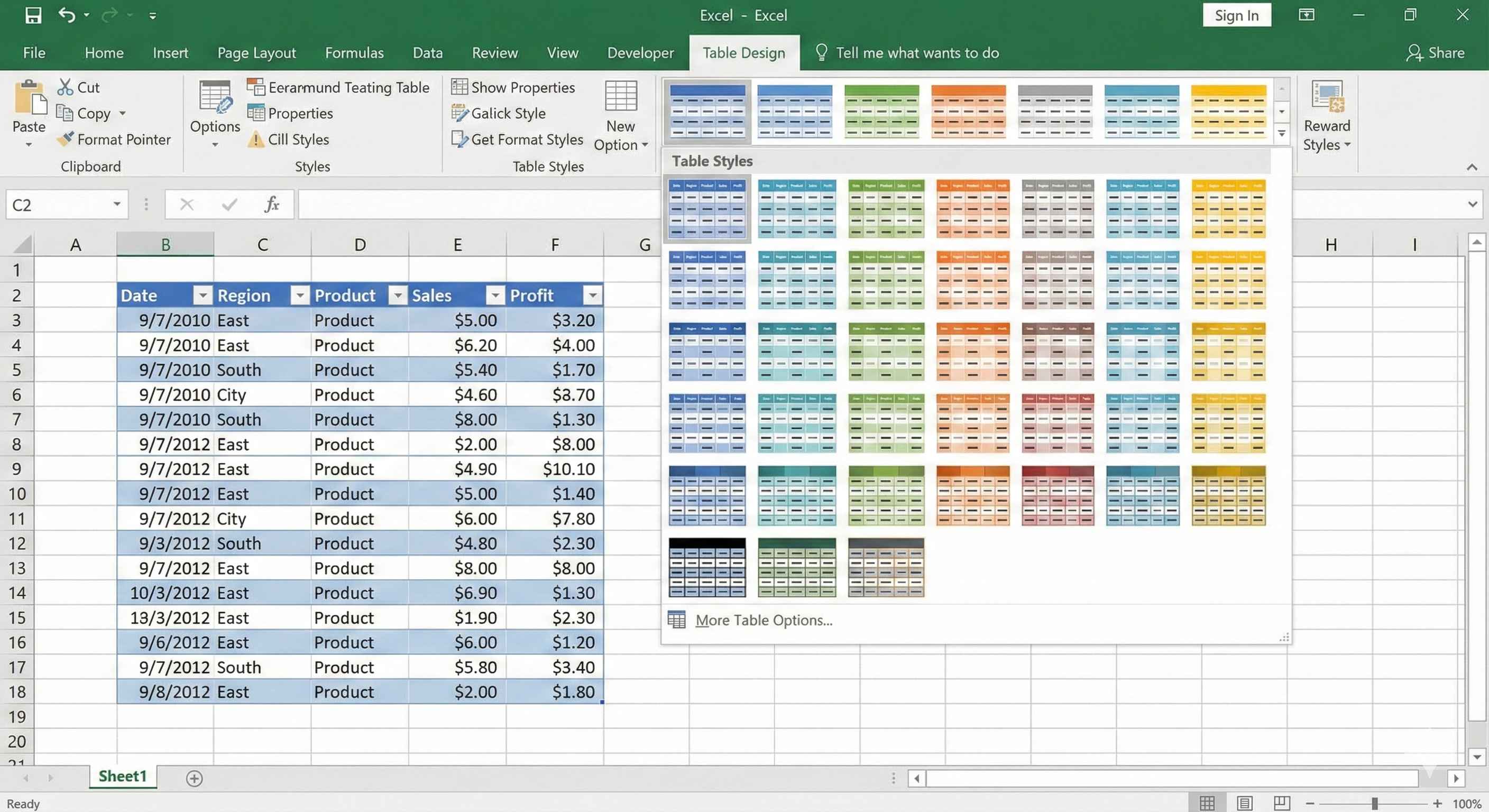This screenshot has height=812, width=1489.
Task: Click the Undo arrow icon
Action: tap(67, 15)
